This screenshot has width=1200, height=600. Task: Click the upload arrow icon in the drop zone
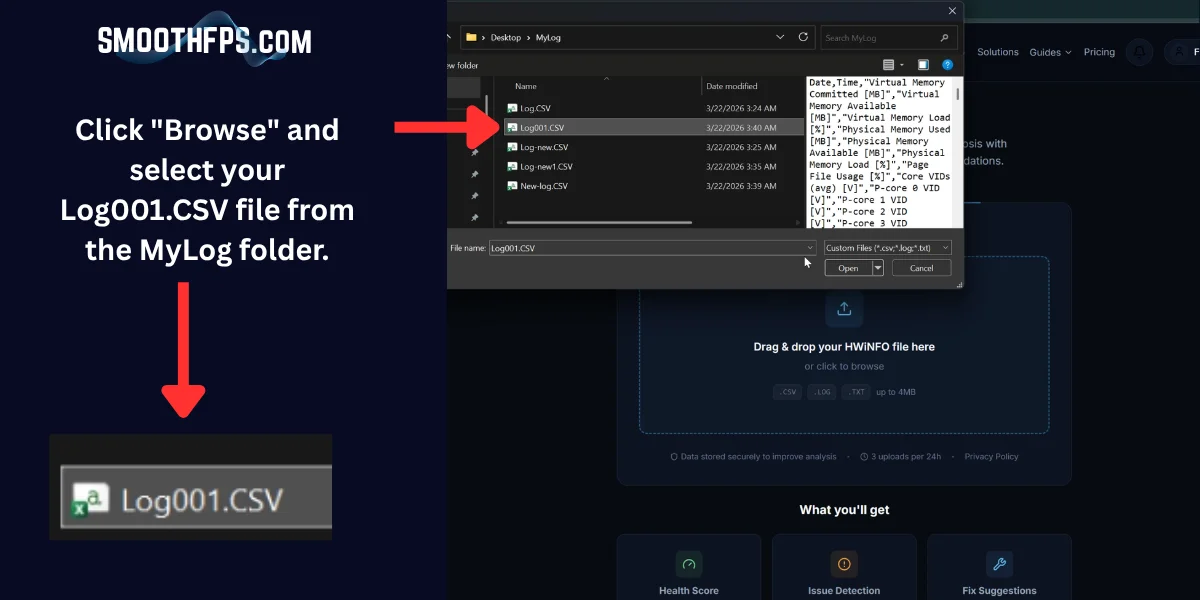pyautogui.click(x=844, y=309)
